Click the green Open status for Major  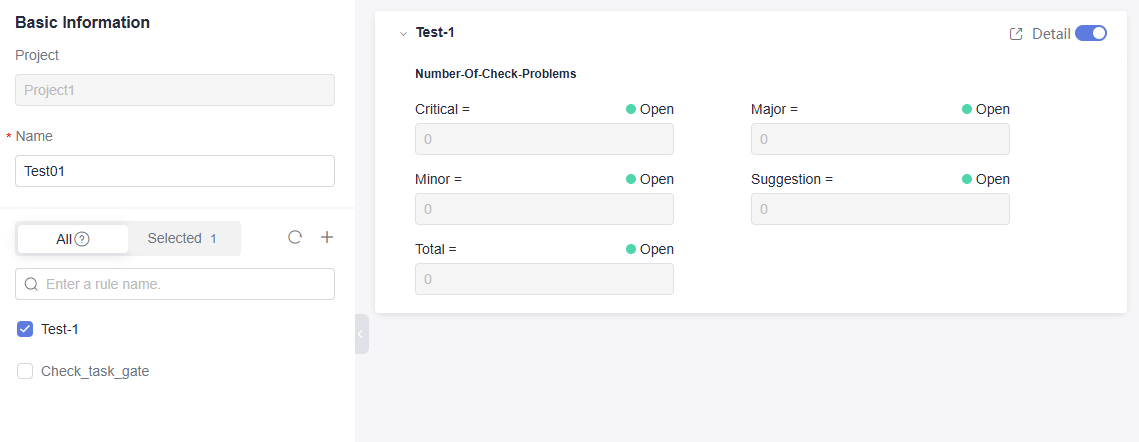coord(986,109)
